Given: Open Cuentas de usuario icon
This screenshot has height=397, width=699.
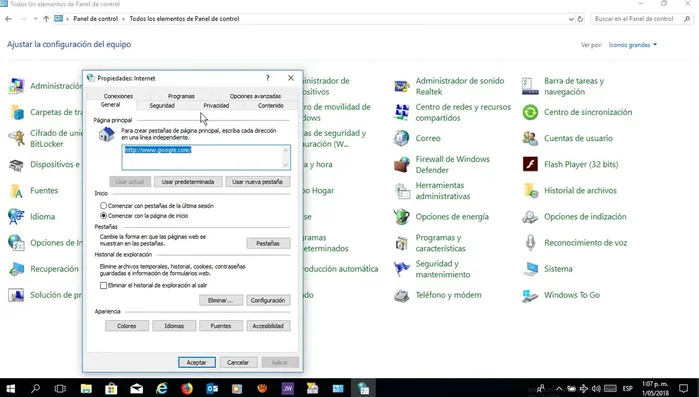Looking at the screenshot, I should click(530, 138).
